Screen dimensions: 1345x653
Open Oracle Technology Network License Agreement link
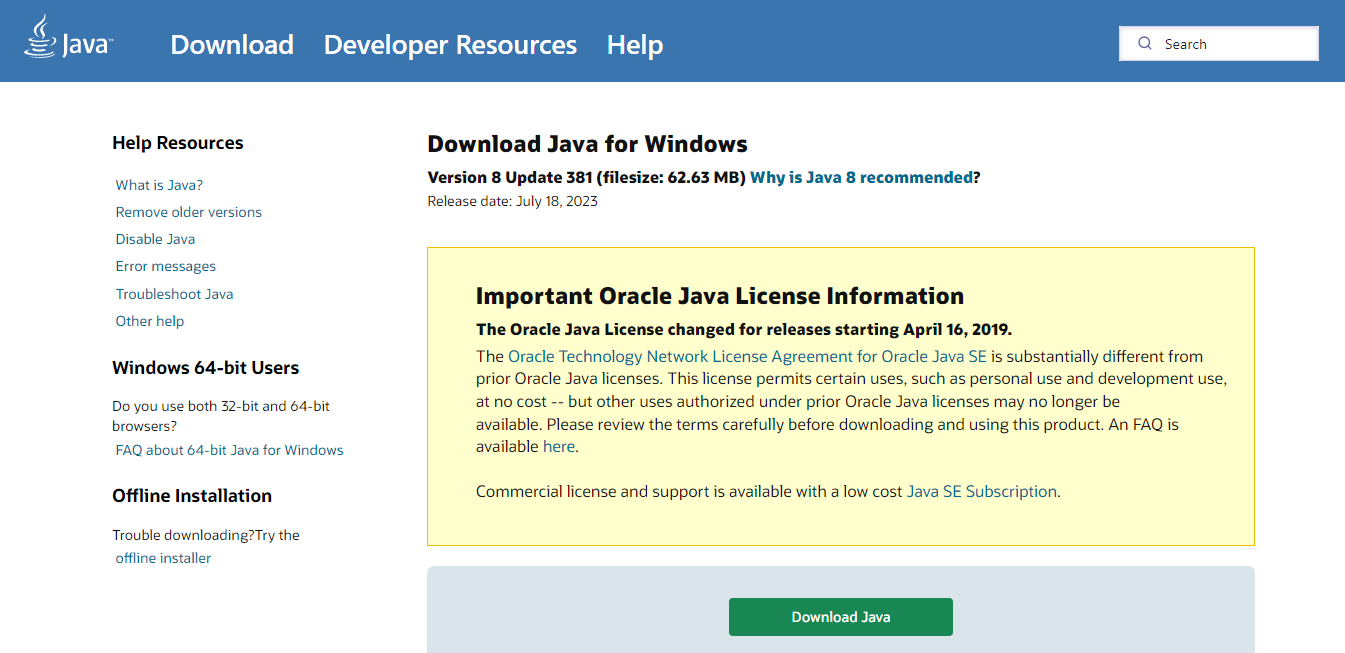747,356
